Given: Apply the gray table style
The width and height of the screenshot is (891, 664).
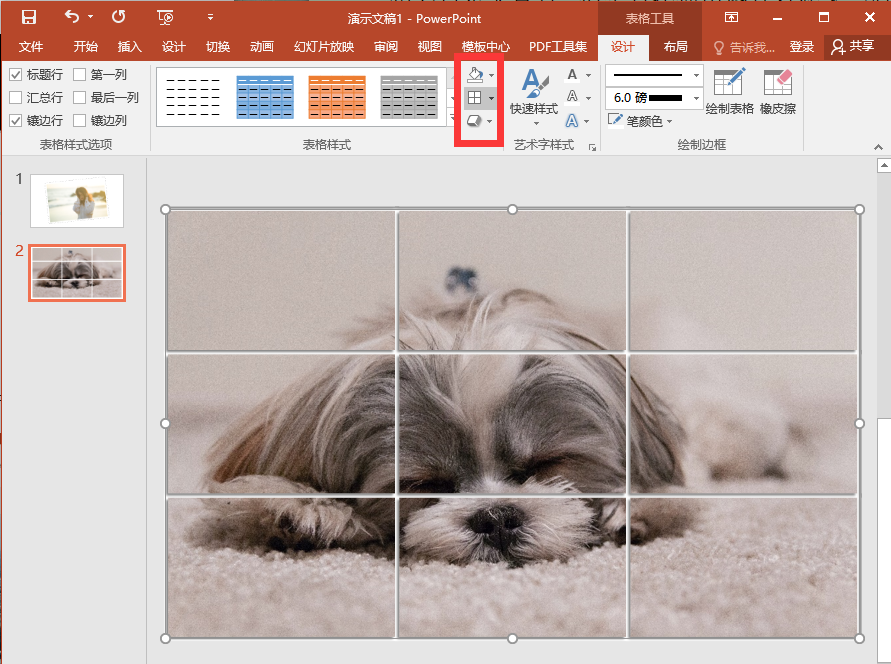Looking at the screenshot, I should pos(409,97).
